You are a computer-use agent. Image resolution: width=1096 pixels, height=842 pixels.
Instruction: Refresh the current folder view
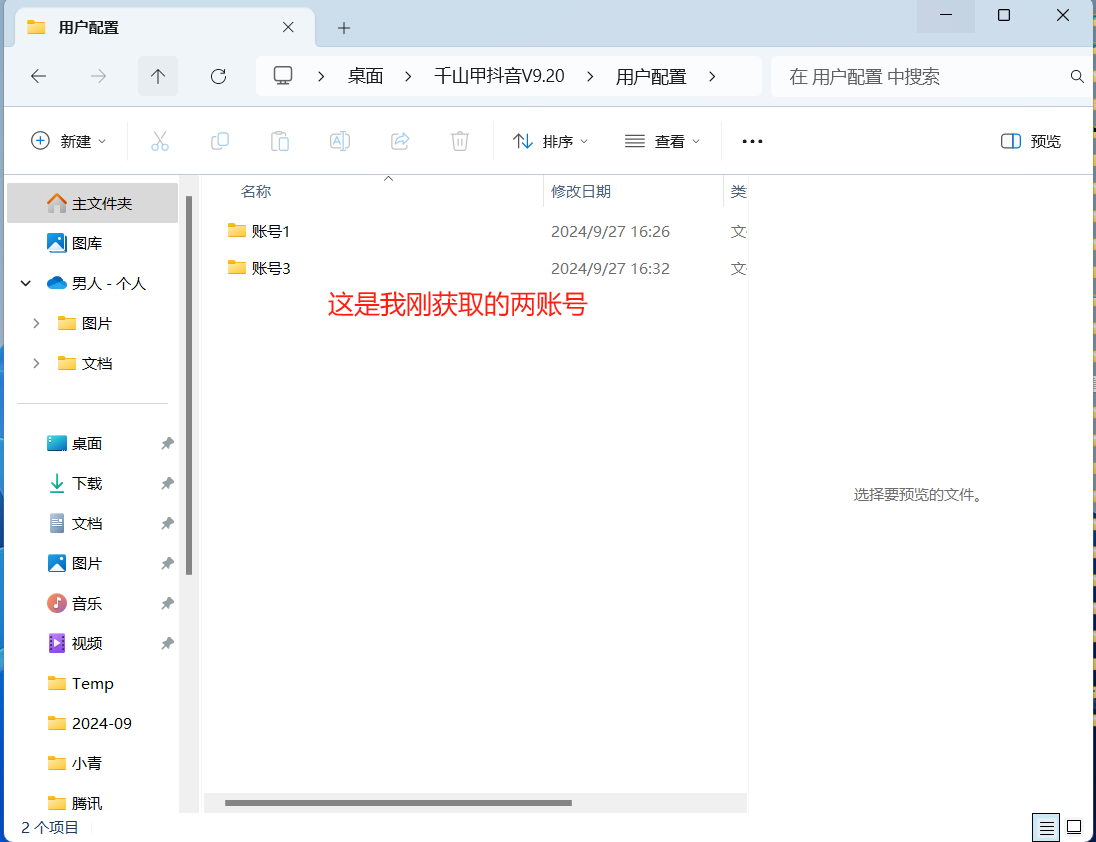tap(218, 76)
